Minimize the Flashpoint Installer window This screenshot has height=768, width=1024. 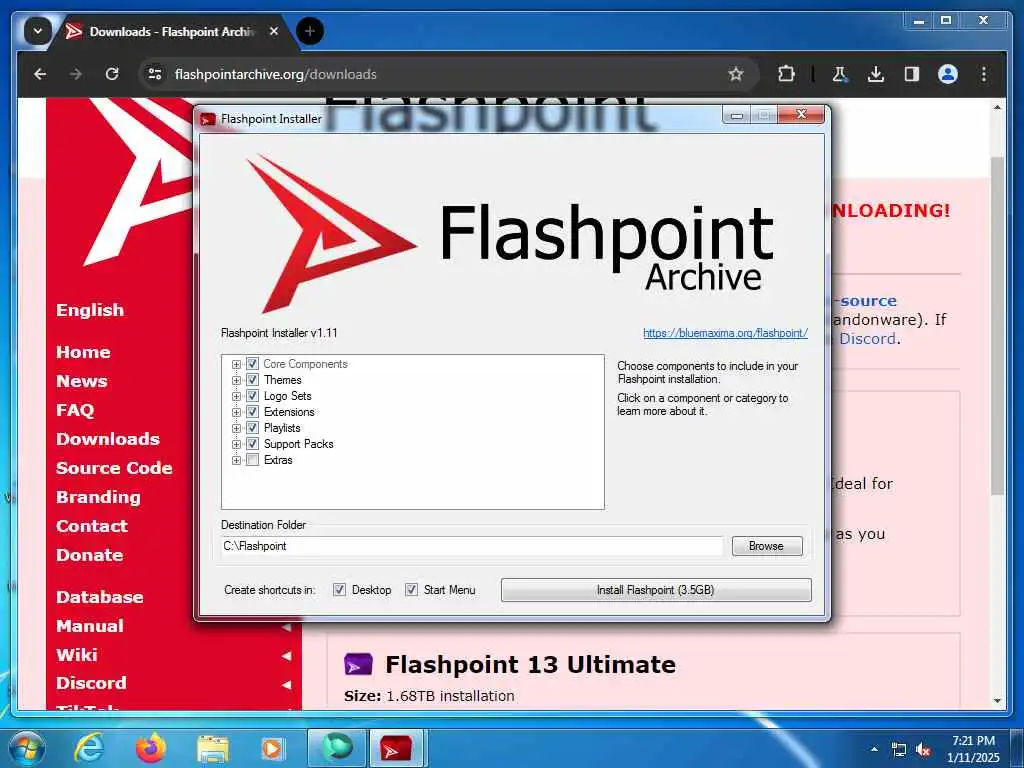tap(737, 116)
